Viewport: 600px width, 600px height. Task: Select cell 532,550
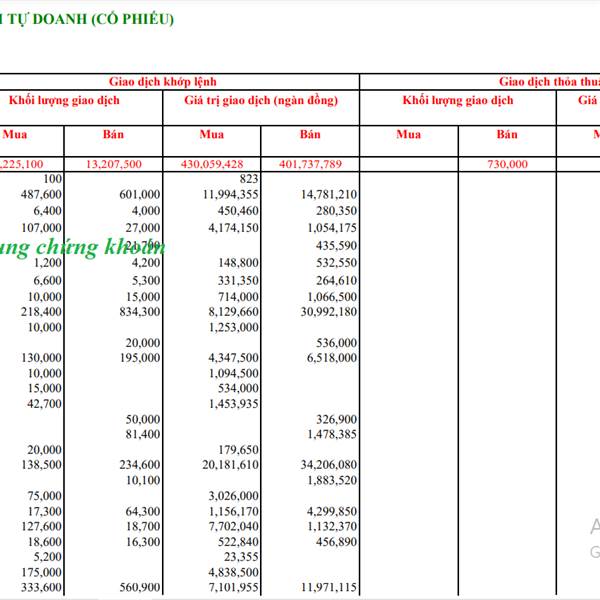(337, 263)
